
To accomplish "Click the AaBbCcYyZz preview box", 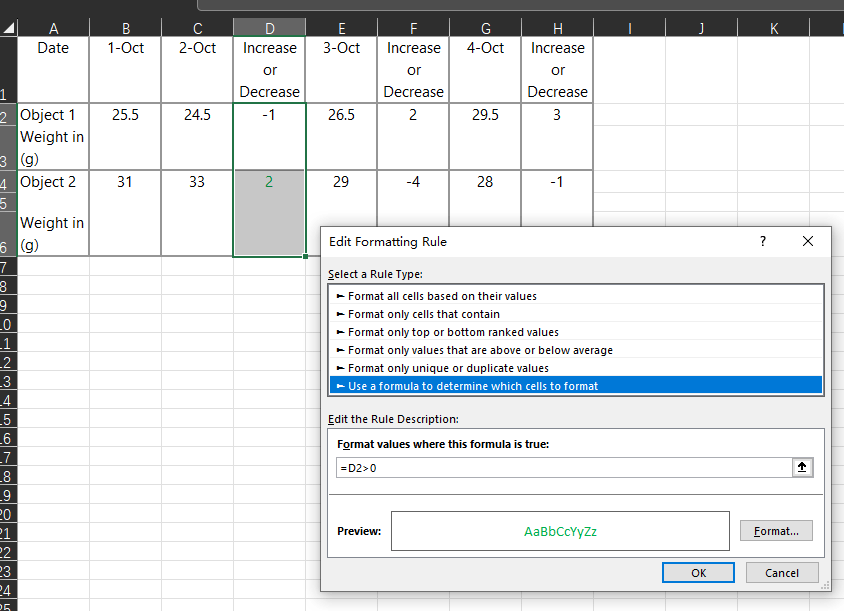I will pos(560,531).
